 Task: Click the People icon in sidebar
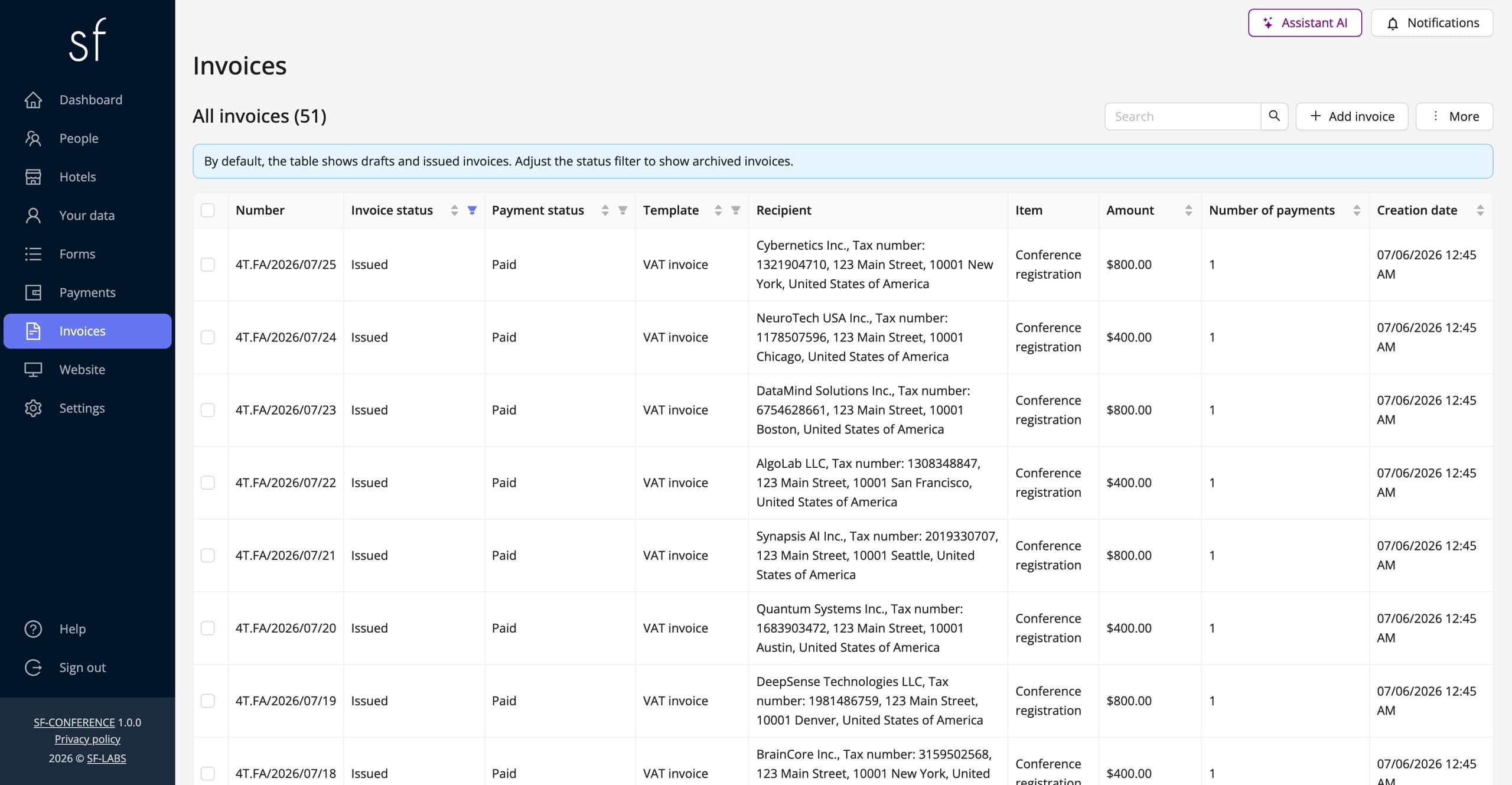pos(33,138)
